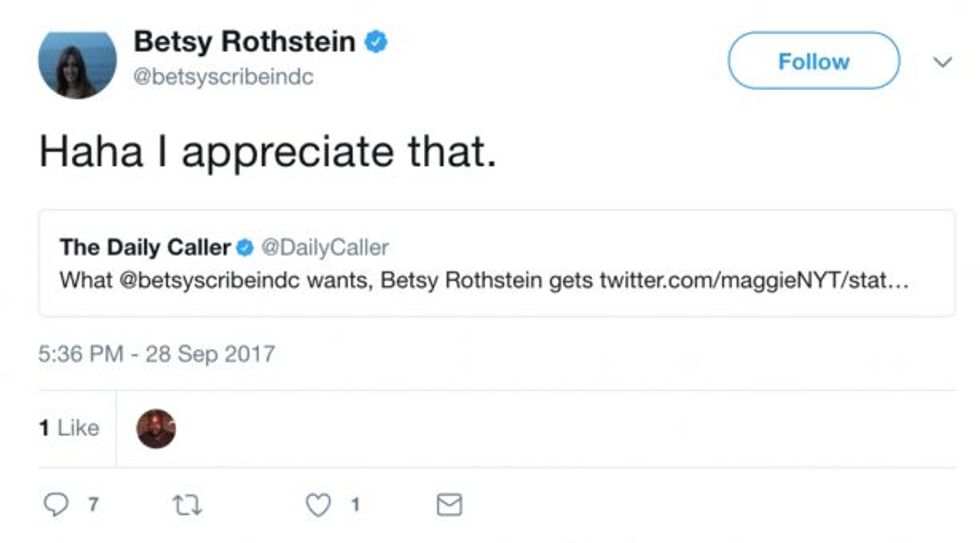Click the 5:36 PM - 28 Sep 2017 timestamp

tap(156, 354)
